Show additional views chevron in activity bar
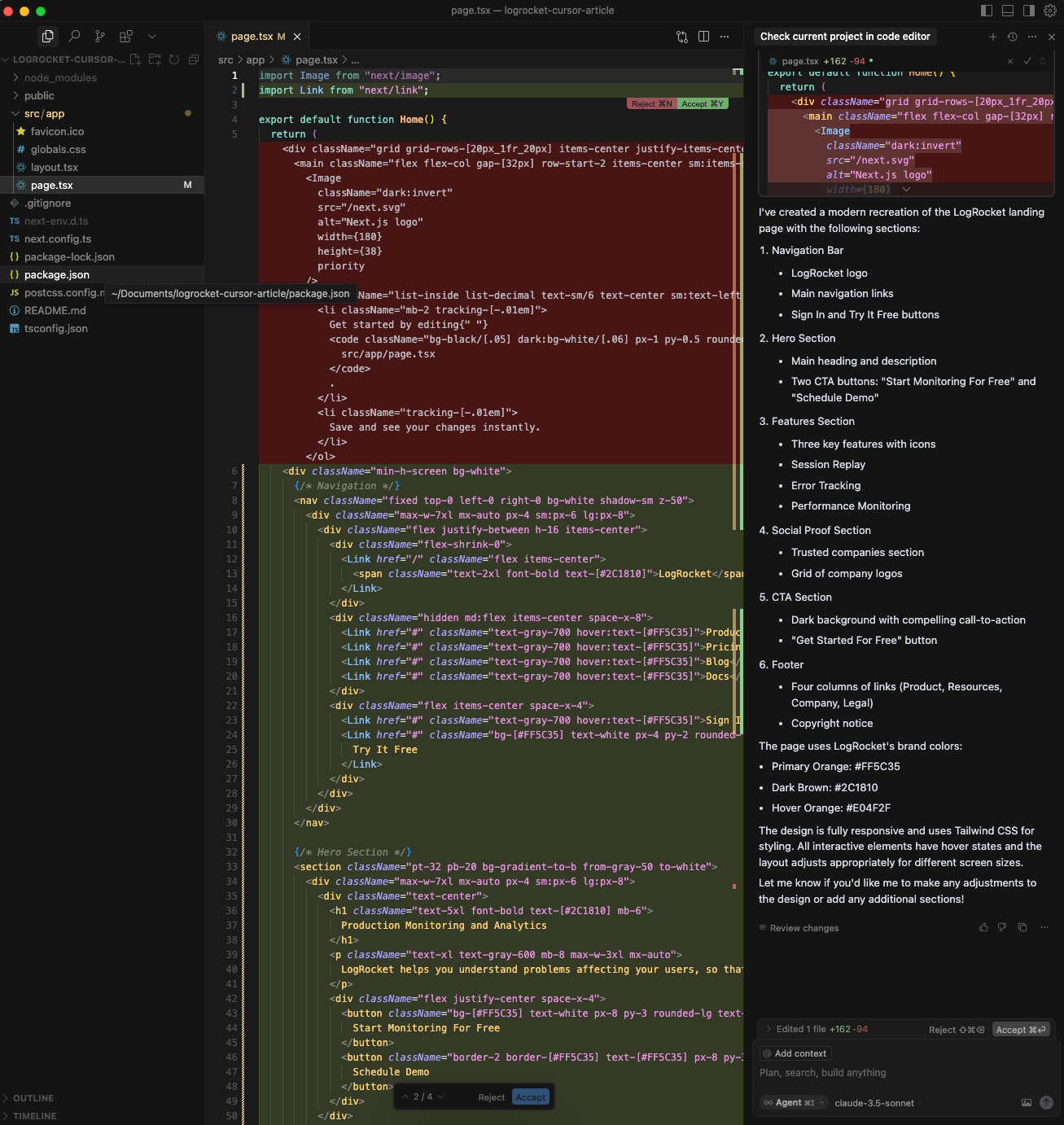Screen dimensions: 1064x1125 [152, 37]
